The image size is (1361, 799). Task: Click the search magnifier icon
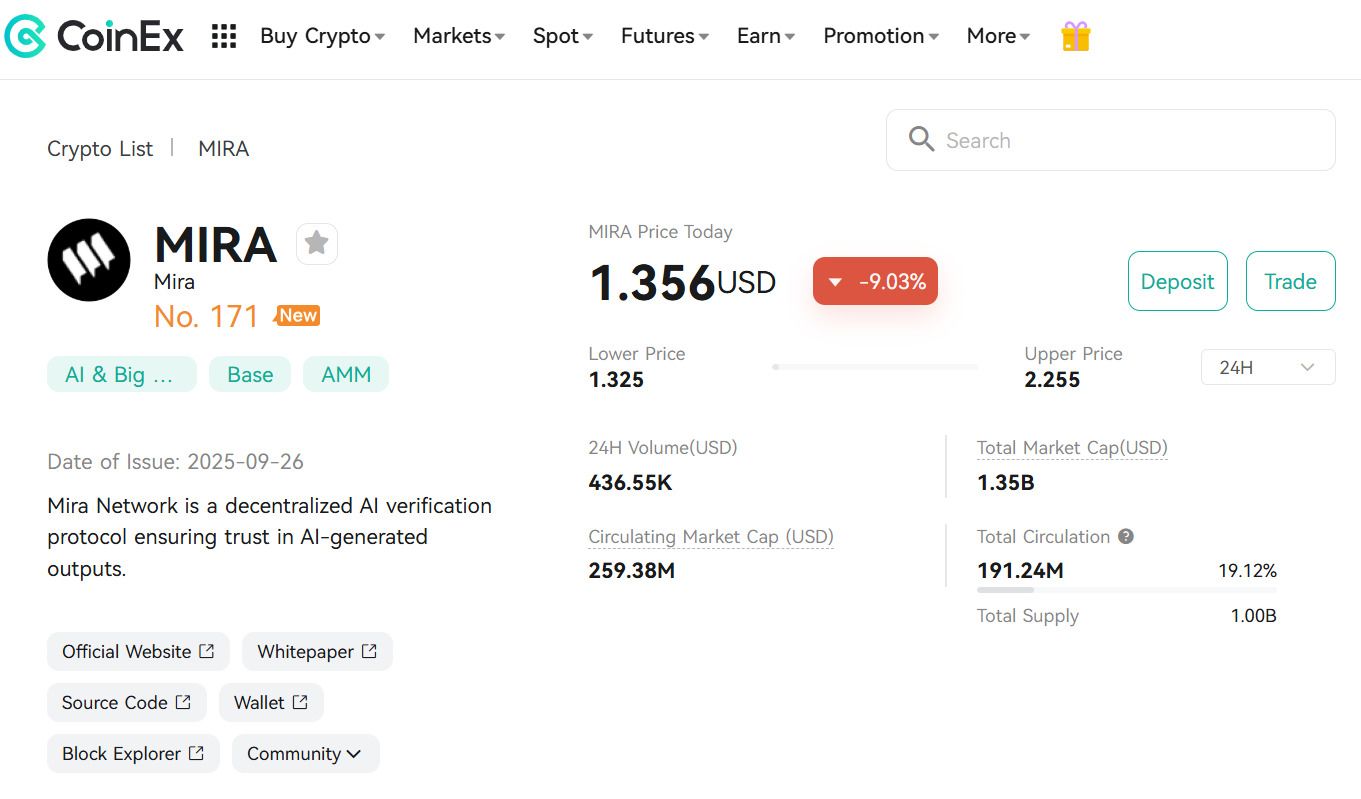coord(921,140)
